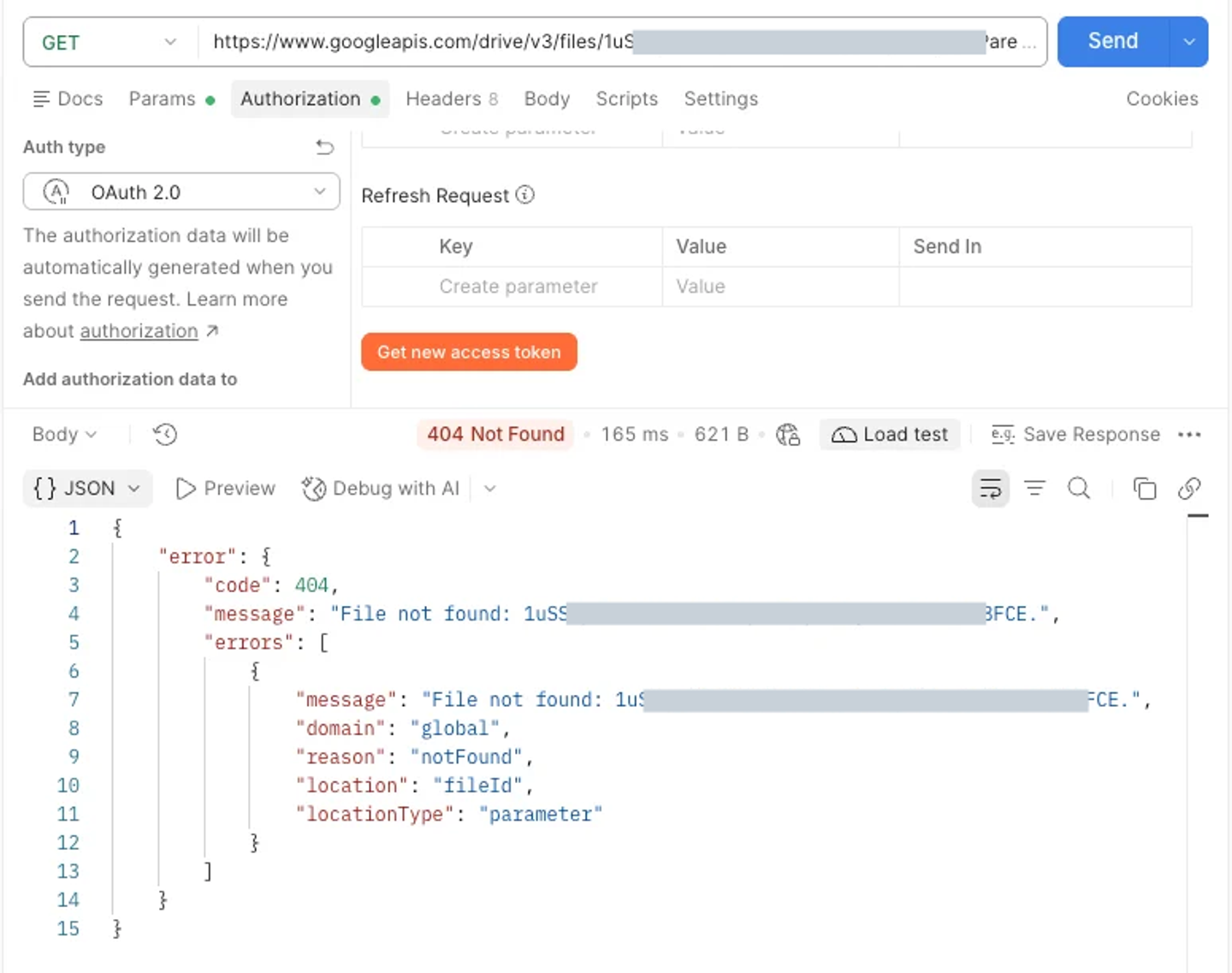Send the request

tap(1113, 41)
